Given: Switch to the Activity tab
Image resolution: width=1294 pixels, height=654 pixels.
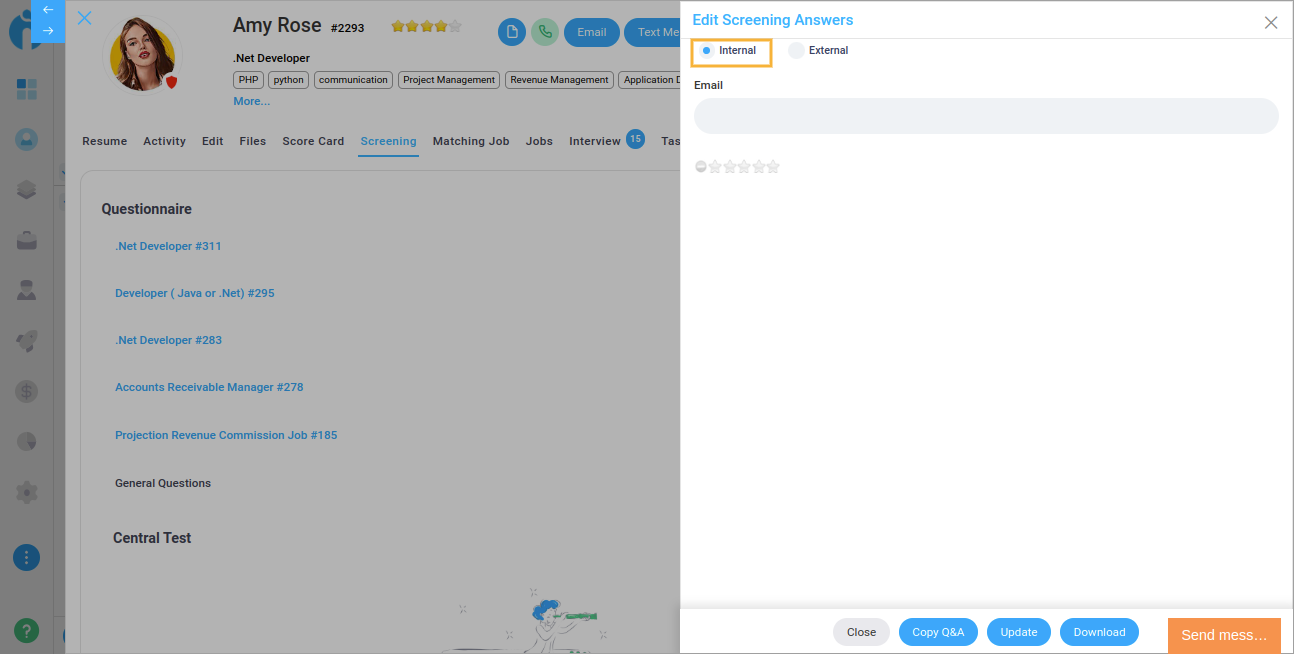Looking at the screenshot, I should tap(165, 142).
